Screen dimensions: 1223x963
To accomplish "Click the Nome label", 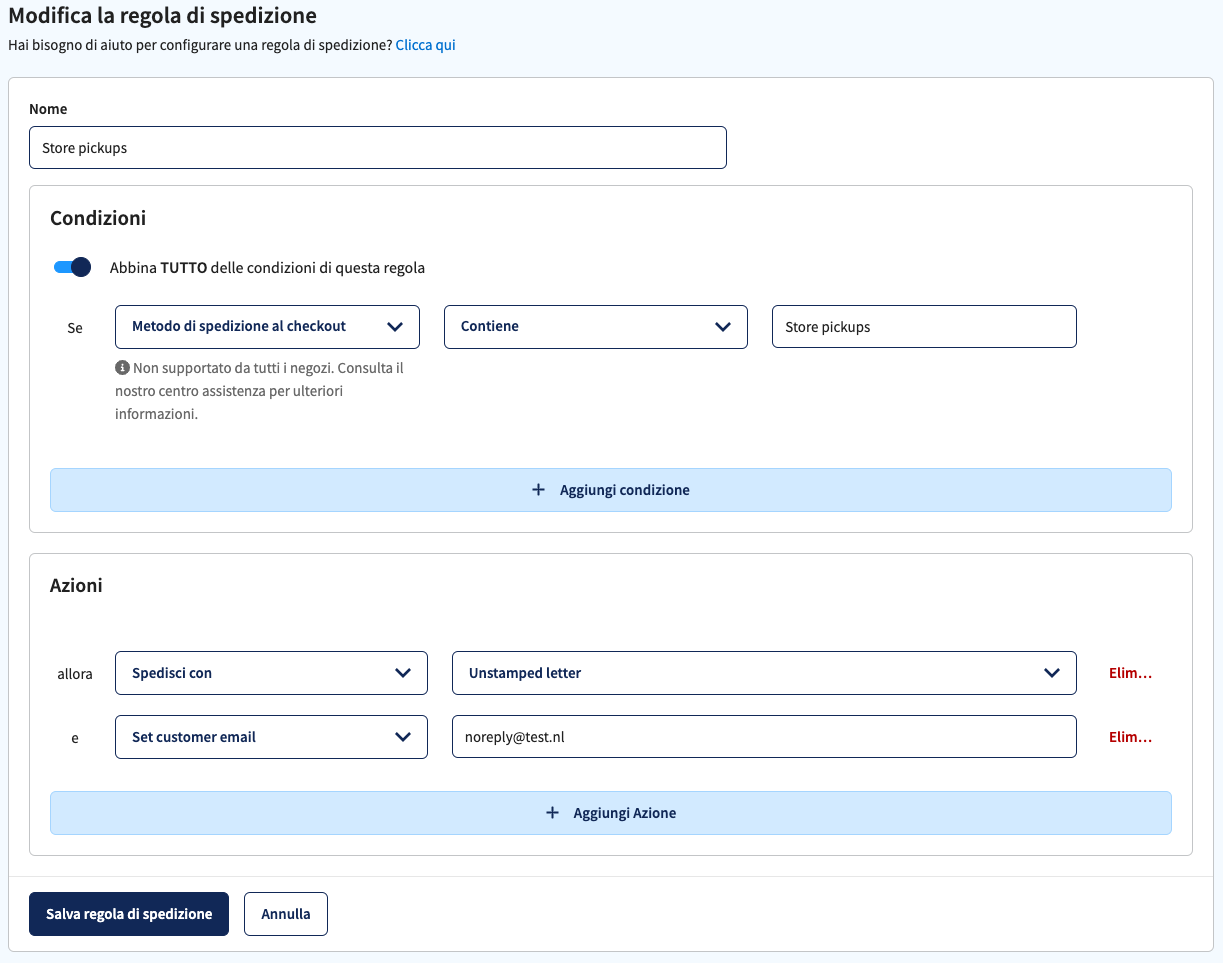I will (48, 109).
